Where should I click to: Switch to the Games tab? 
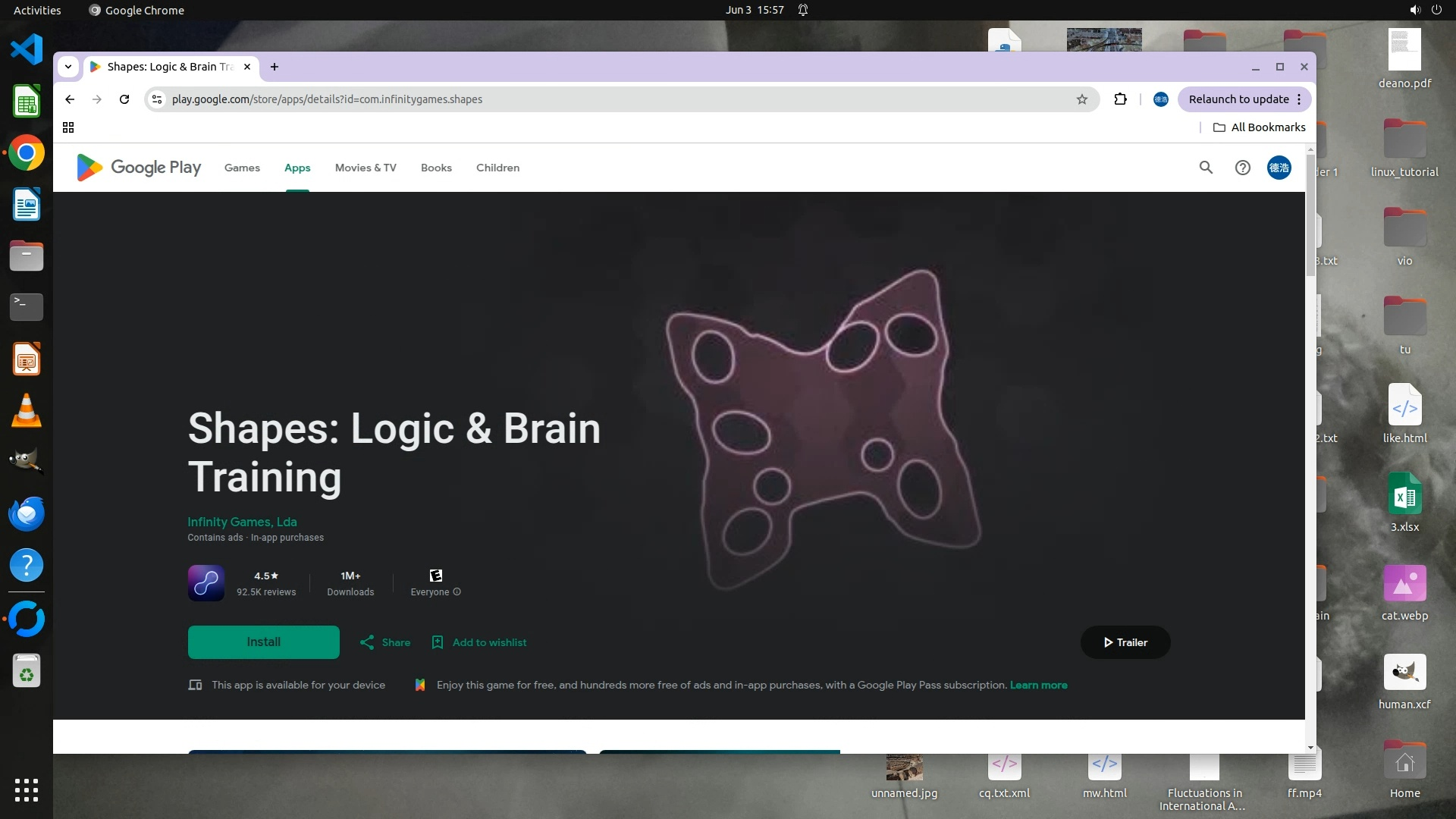click(x=242, y=168)
